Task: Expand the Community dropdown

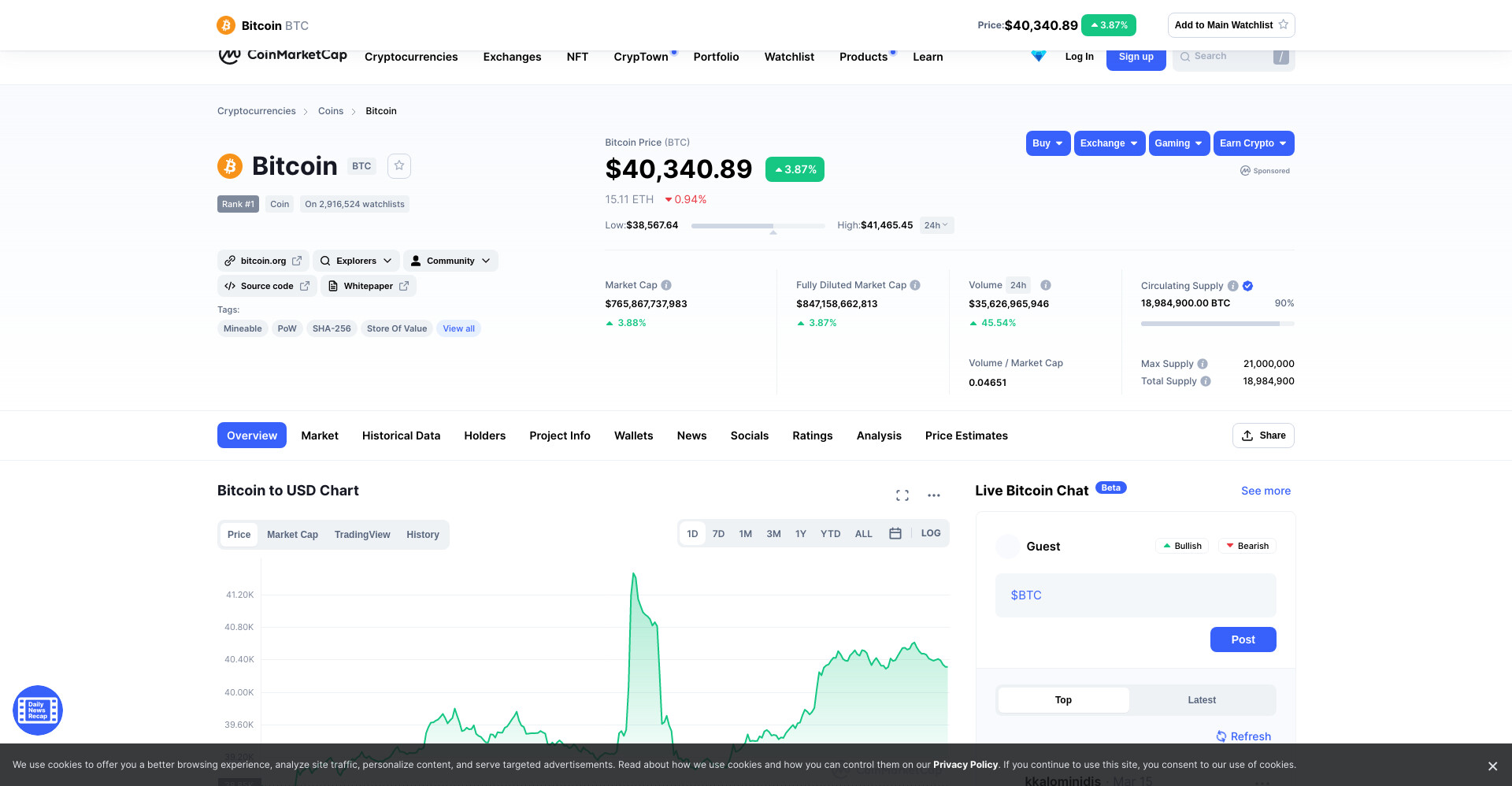Action: 450,261
